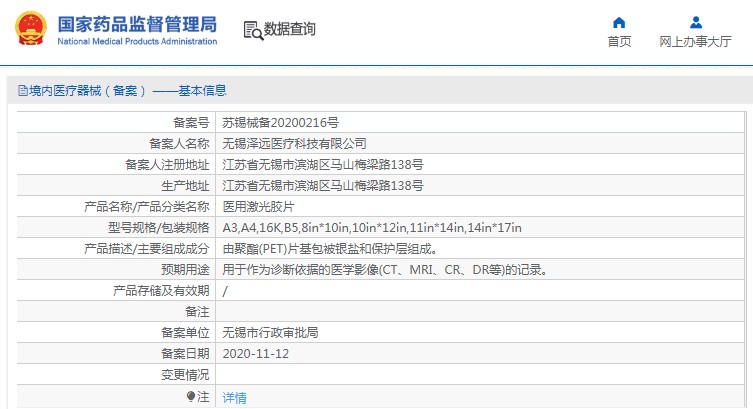Click the lightbulb icon next to 注
The width and height of the screenshot is (753, 409).
point(191,397)
